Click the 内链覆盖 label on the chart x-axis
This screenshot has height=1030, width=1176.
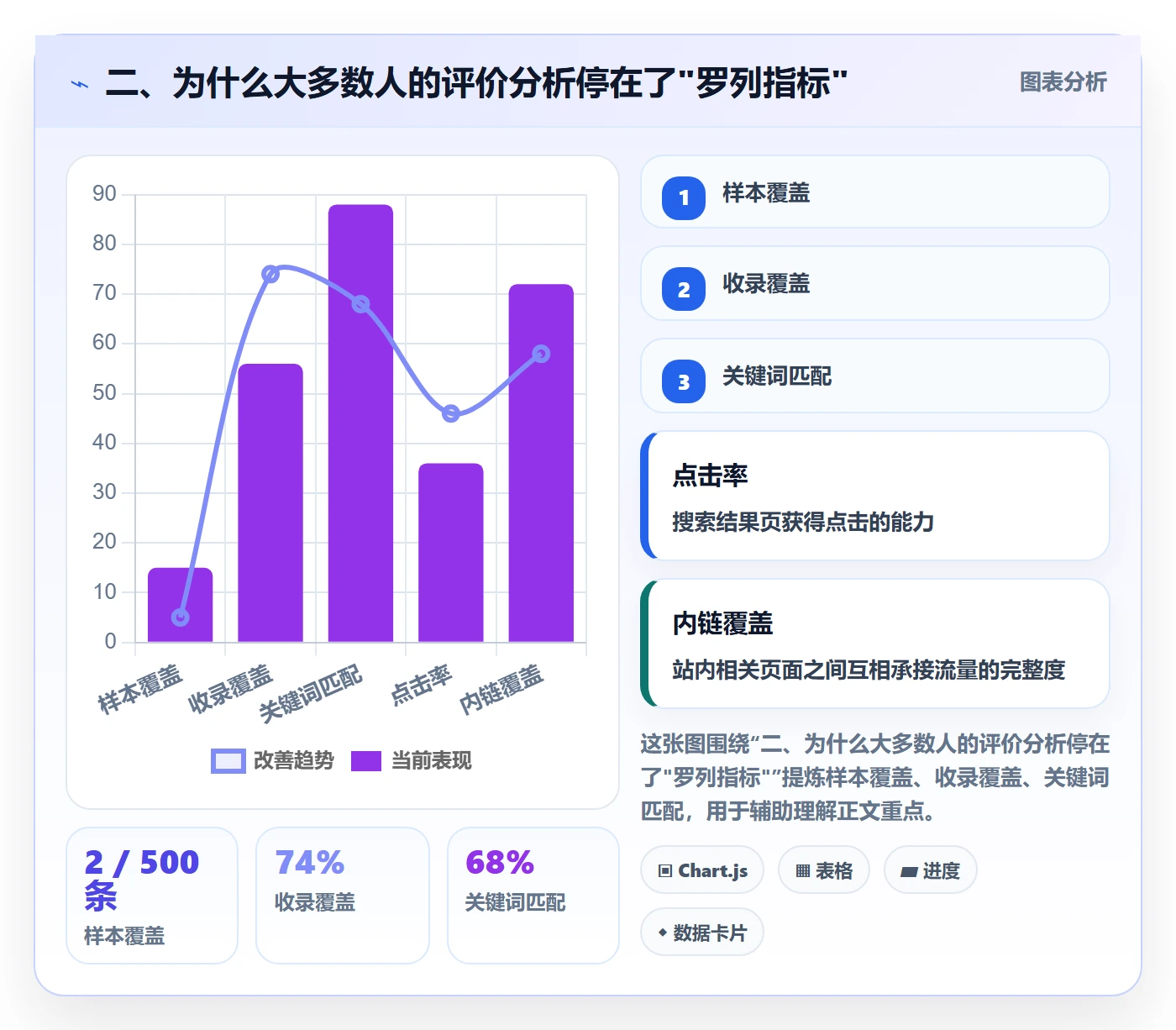pos(501,690)
